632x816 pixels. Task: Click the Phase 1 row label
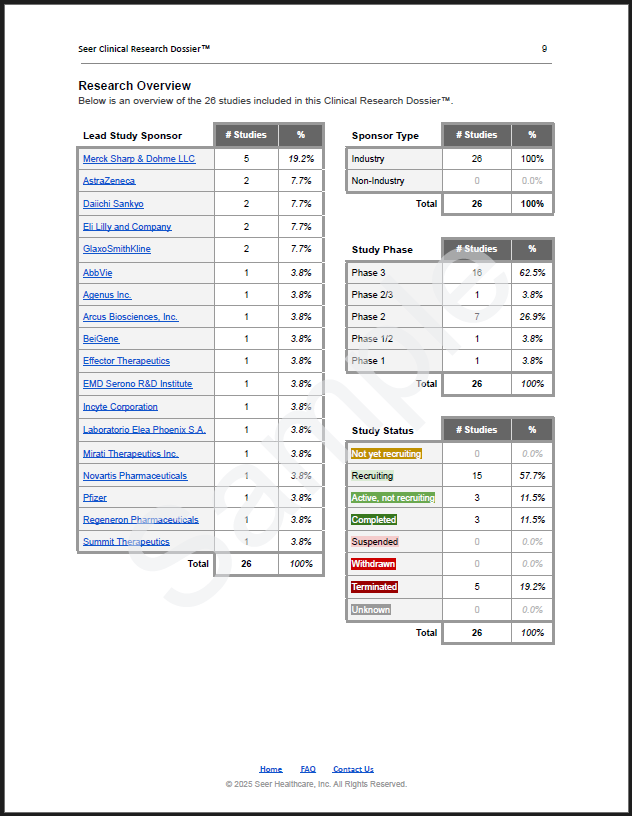(x=368, y=361)
